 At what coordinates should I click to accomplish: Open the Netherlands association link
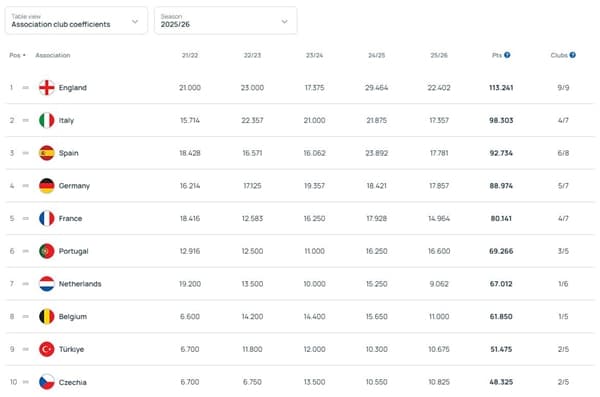tap(80, 284)
